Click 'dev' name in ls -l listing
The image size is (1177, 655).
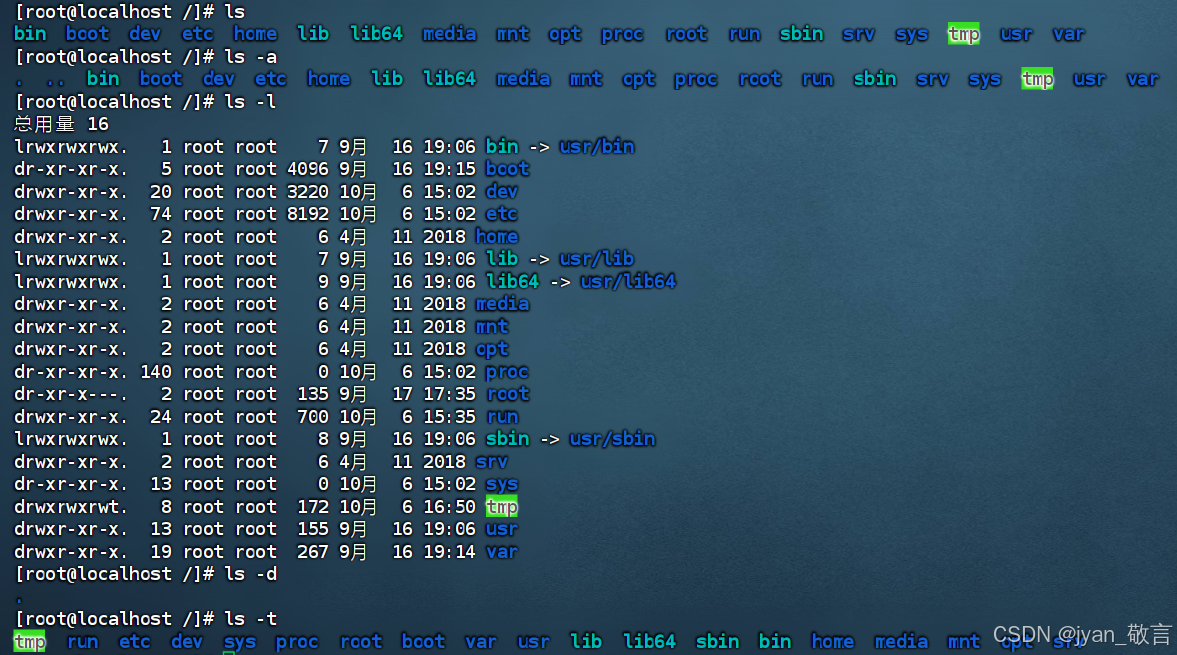coord(501,192)
